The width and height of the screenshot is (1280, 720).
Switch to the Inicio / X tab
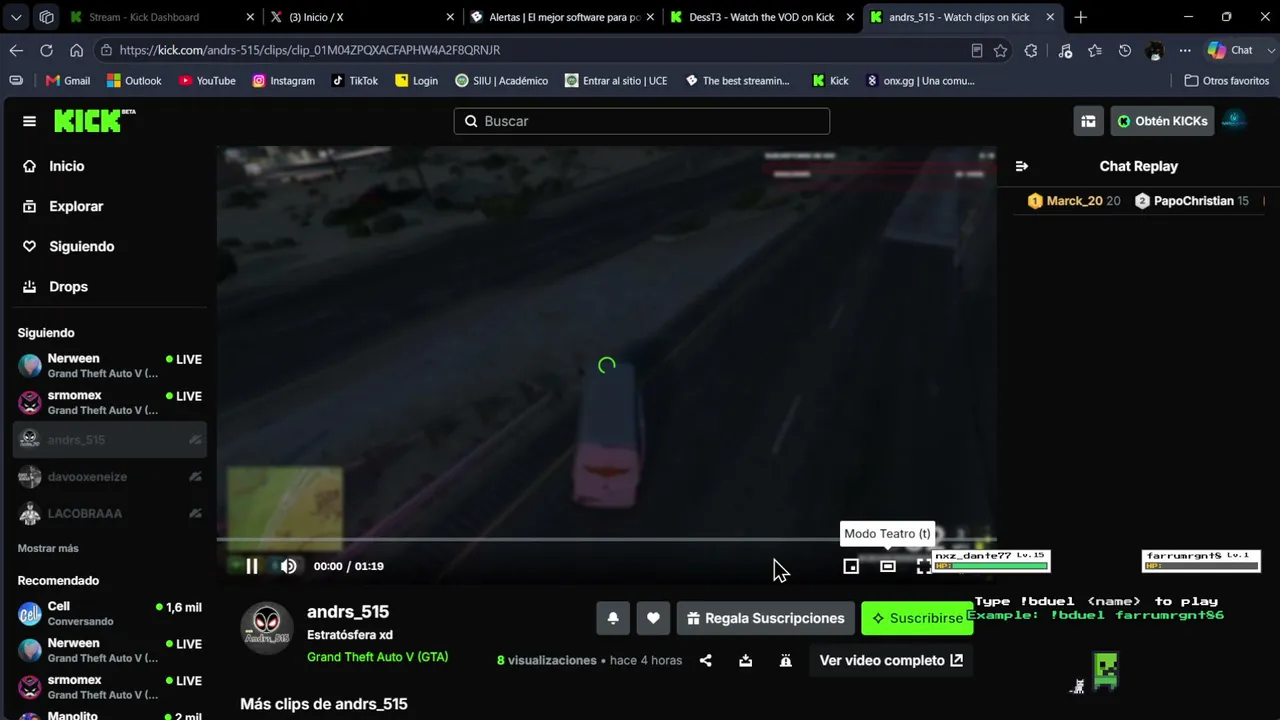click(360, 17)
